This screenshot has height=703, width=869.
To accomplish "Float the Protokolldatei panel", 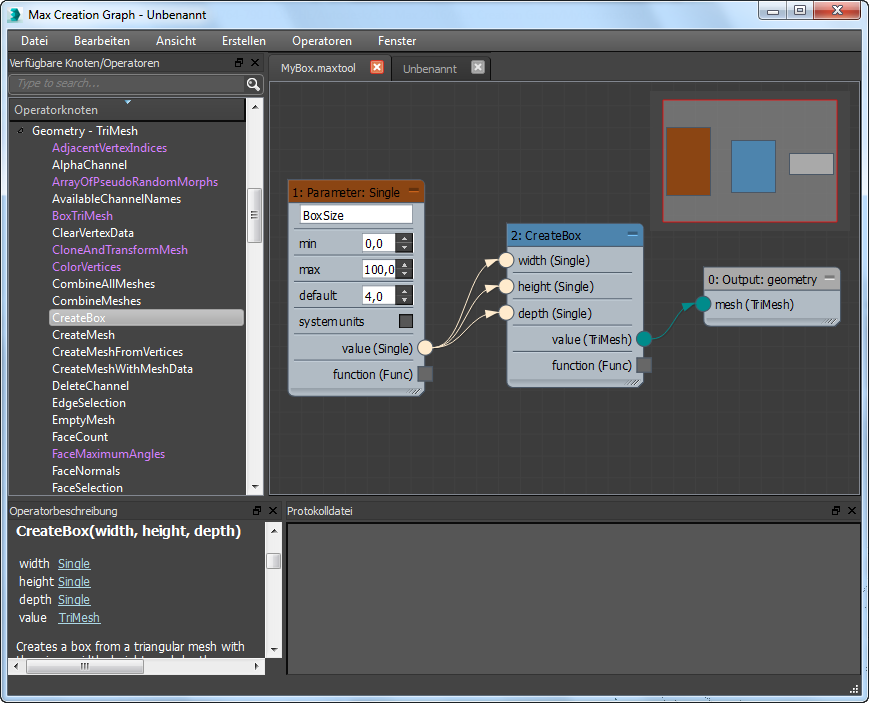I will coord(836,511).
